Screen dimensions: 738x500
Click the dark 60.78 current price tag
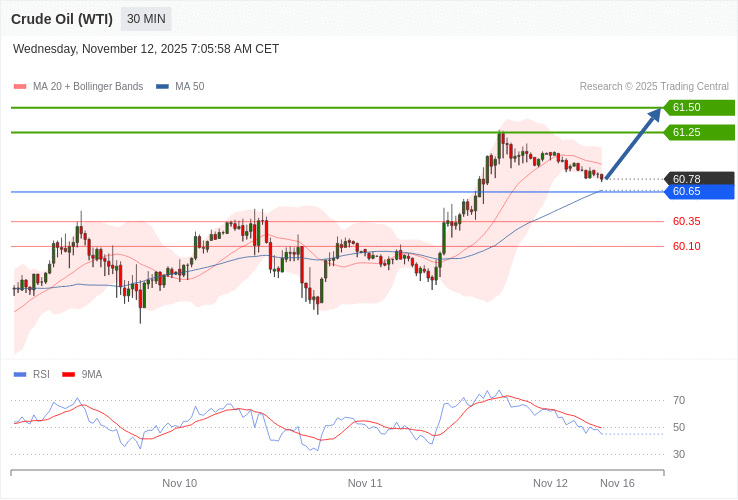[x=698, y=179]
